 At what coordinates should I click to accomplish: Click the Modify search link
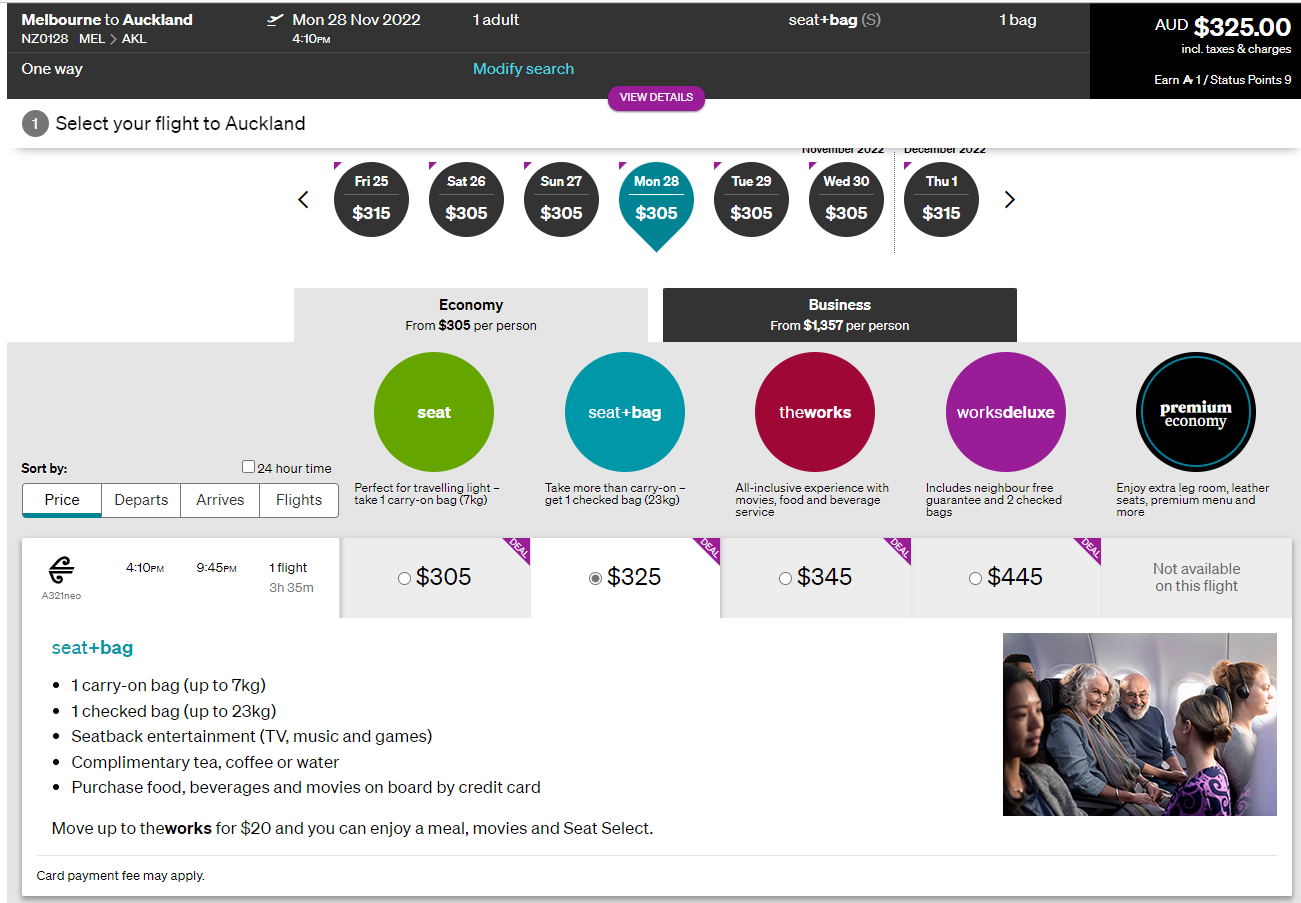pos(523,69)
